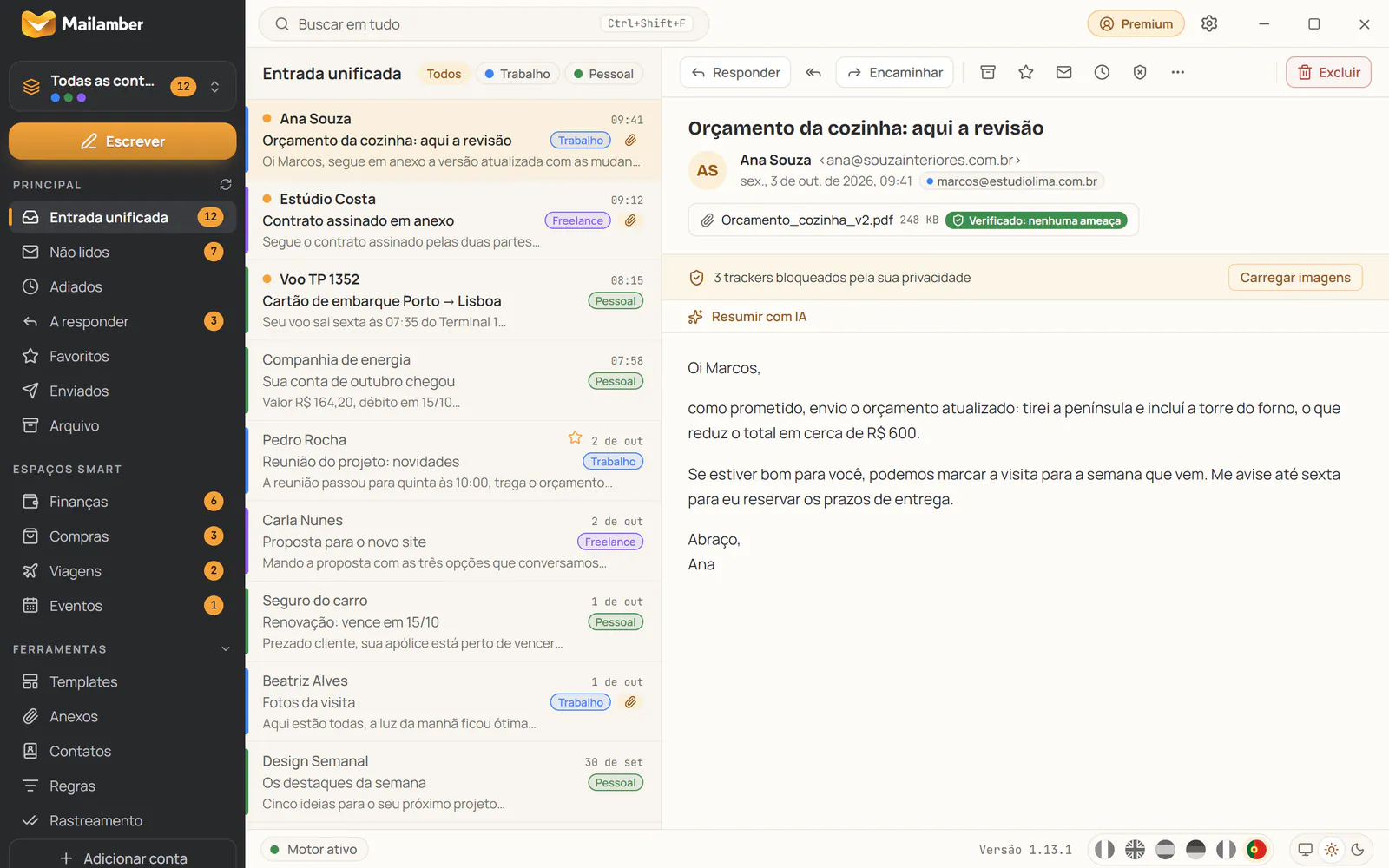Click the reply-all double arrow icon
This screenshot has width=1389, height=868.
pyautogui.click(x=813, y=73)
